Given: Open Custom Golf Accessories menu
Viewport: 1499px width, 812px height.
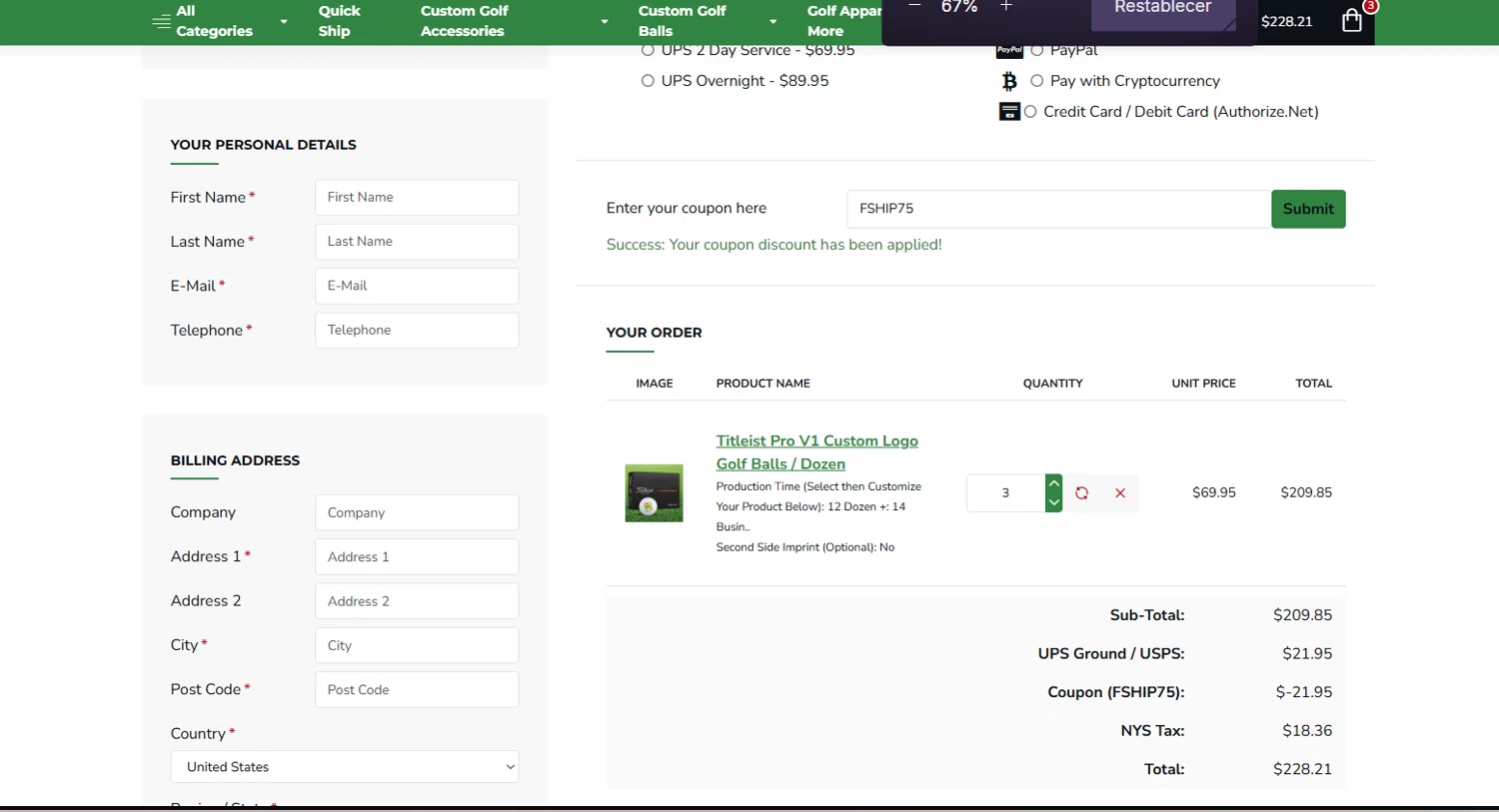Looking at the screenshot, I should pyautogui.click(x=465, y=21).
